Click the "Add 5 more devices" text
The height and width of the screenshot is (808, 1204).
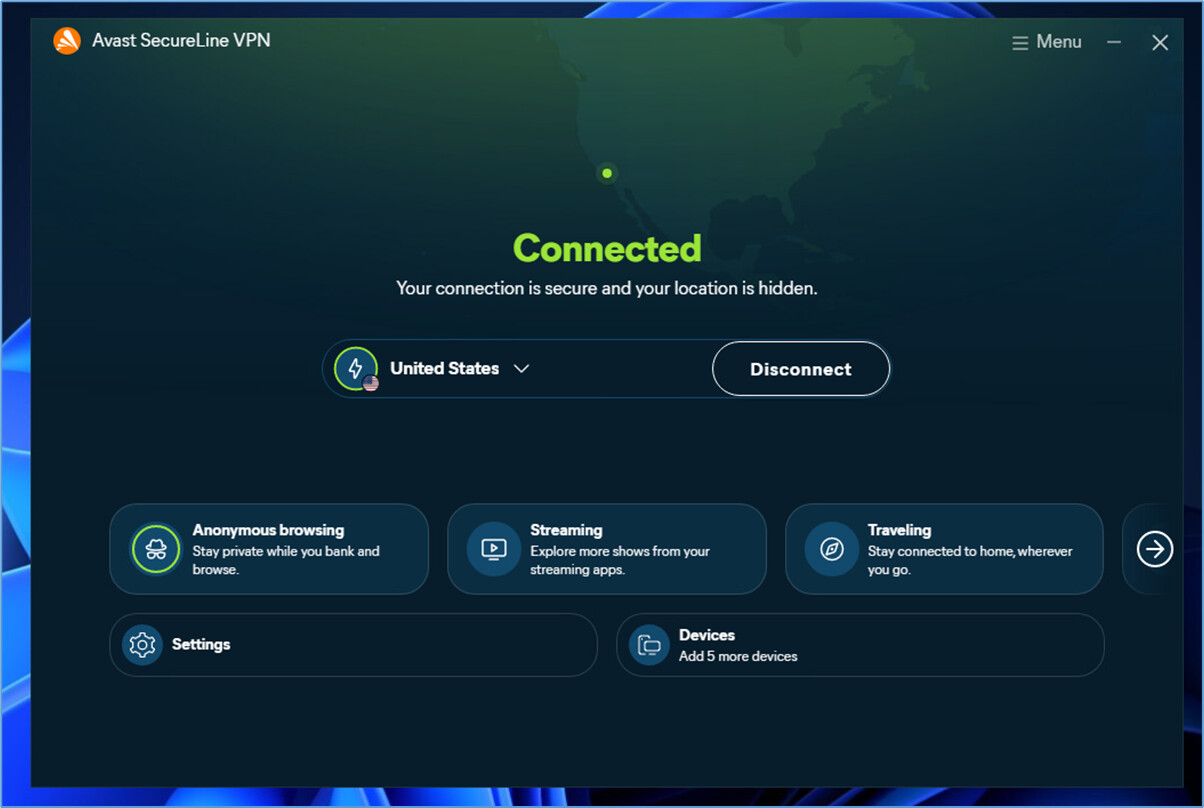click(x=738, y=657)
